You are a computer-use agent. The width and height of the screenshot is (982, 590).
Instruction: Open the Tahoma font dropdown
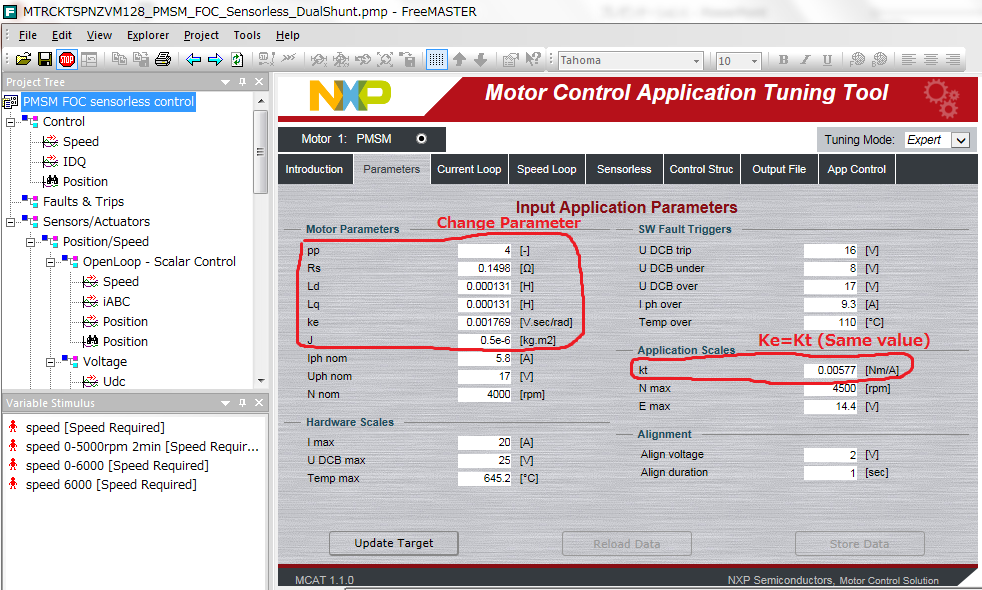(696, 61)
